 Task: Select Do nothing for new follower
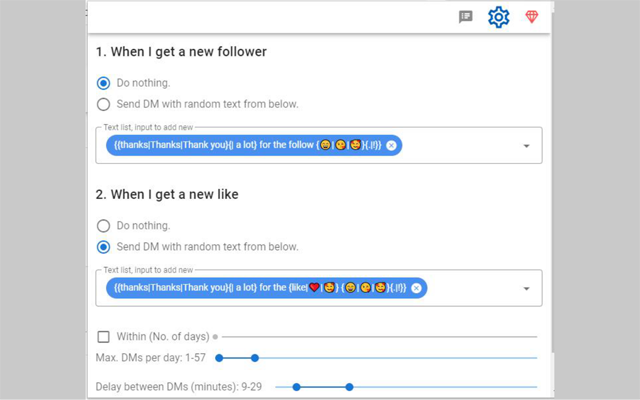pyautogui.click(x=103, y=83)
